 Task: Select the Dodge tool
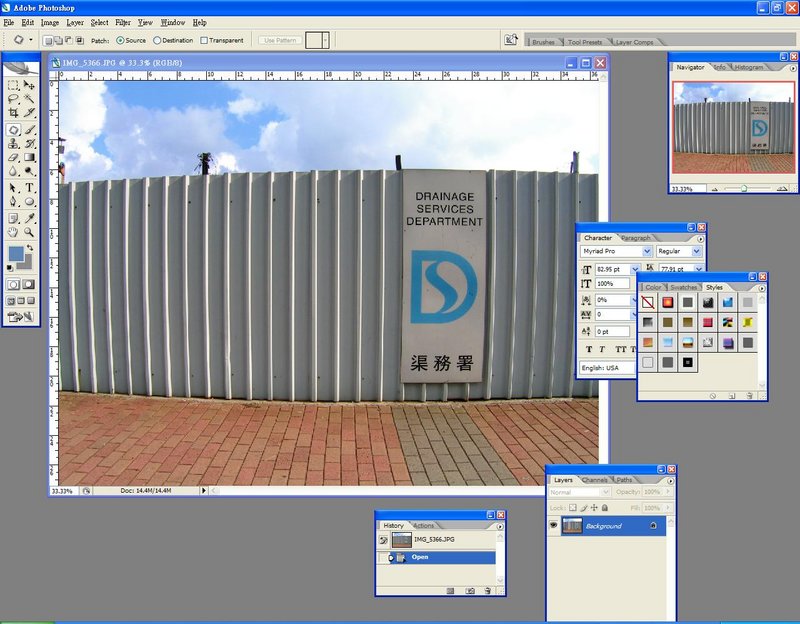[29, 171]
